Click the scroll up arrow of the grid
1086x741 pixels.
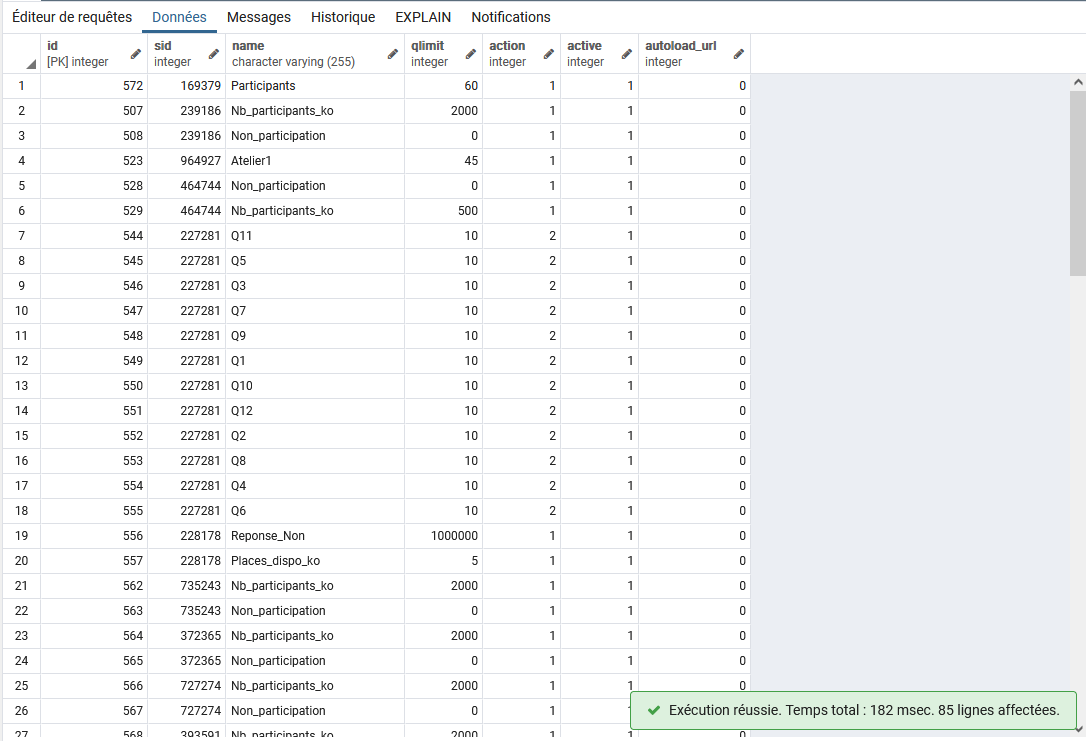1078,82
